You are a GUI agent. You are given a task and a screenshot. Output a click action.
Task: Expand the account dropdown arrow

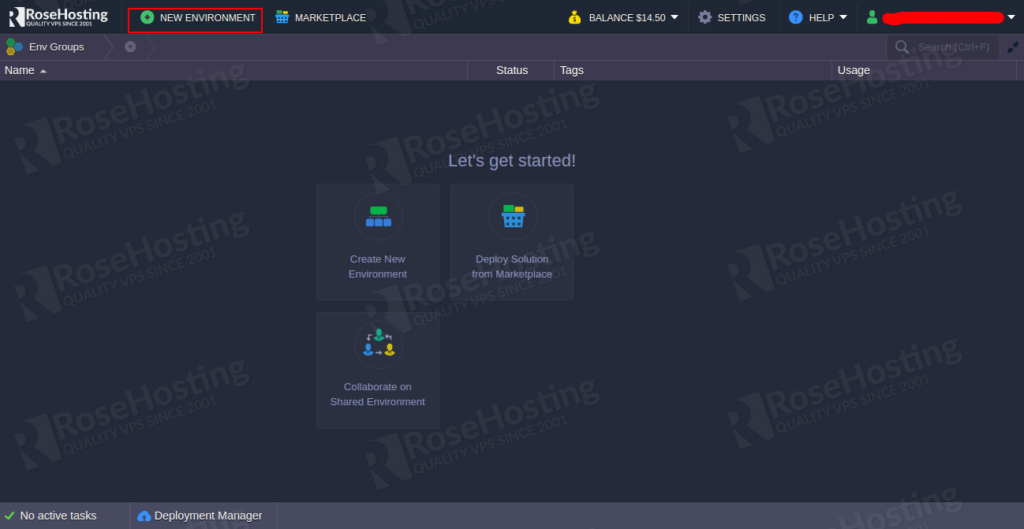[1012, 17]
